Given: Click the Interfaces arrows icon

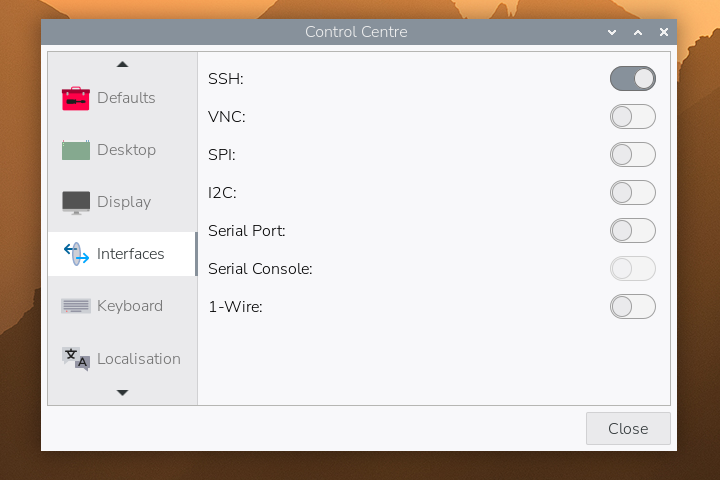Looking at the screenshot, I should pyautogui.click(x=76, y=254).
